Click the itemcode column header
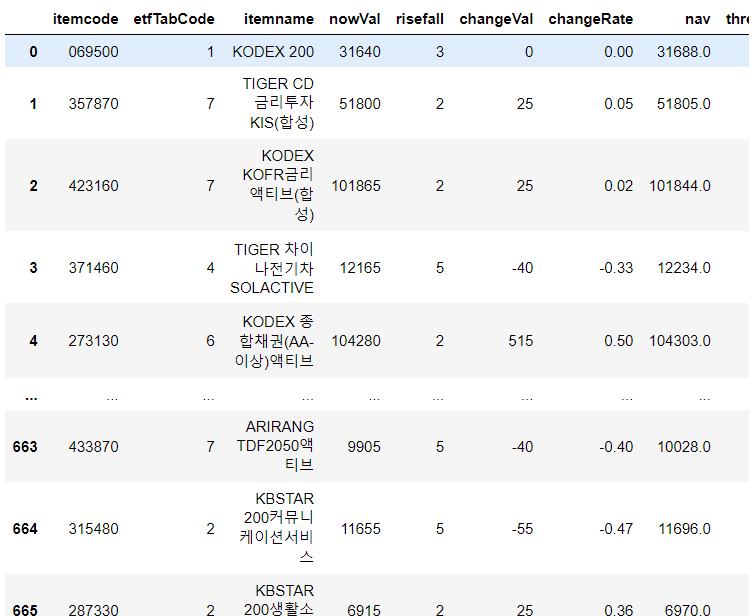Viewport: 755px width, 616px height. pos(85,19)
